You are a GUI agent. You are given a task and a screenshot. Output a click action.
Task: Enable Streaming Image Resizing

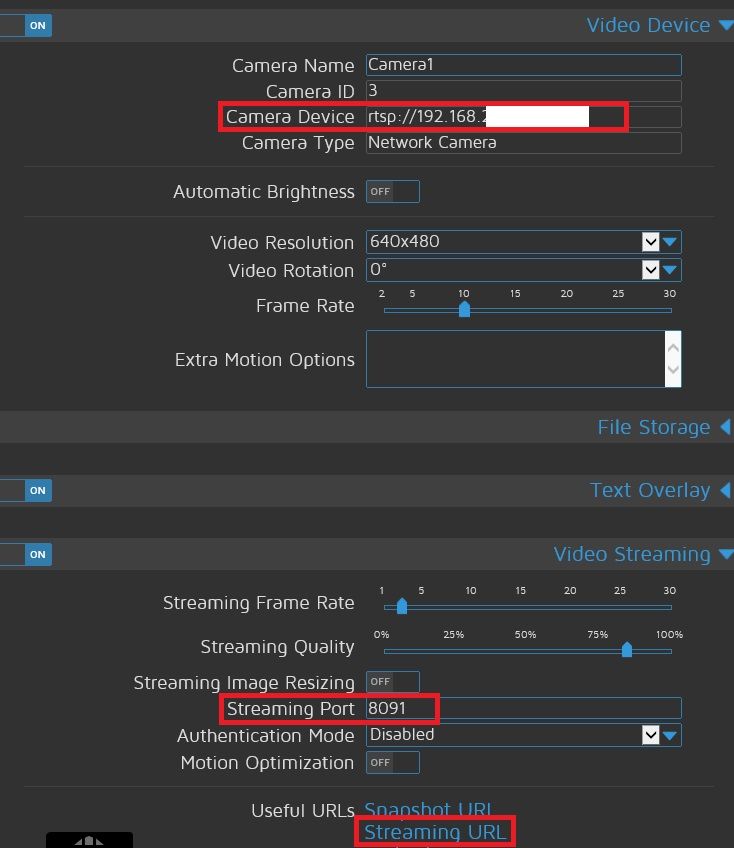pyautogui.click(x=392, y=682)
